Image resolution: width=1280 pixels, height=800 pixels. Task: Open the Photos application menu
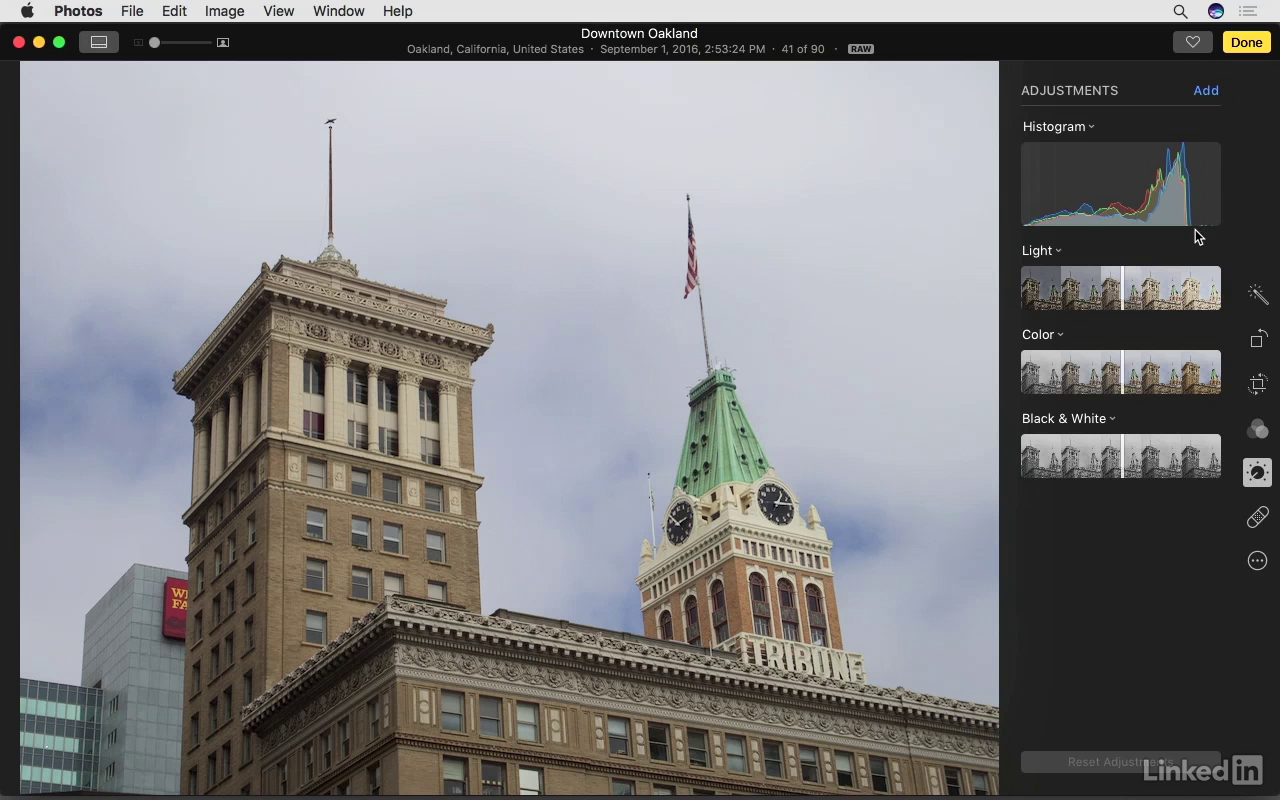(78, 11)
